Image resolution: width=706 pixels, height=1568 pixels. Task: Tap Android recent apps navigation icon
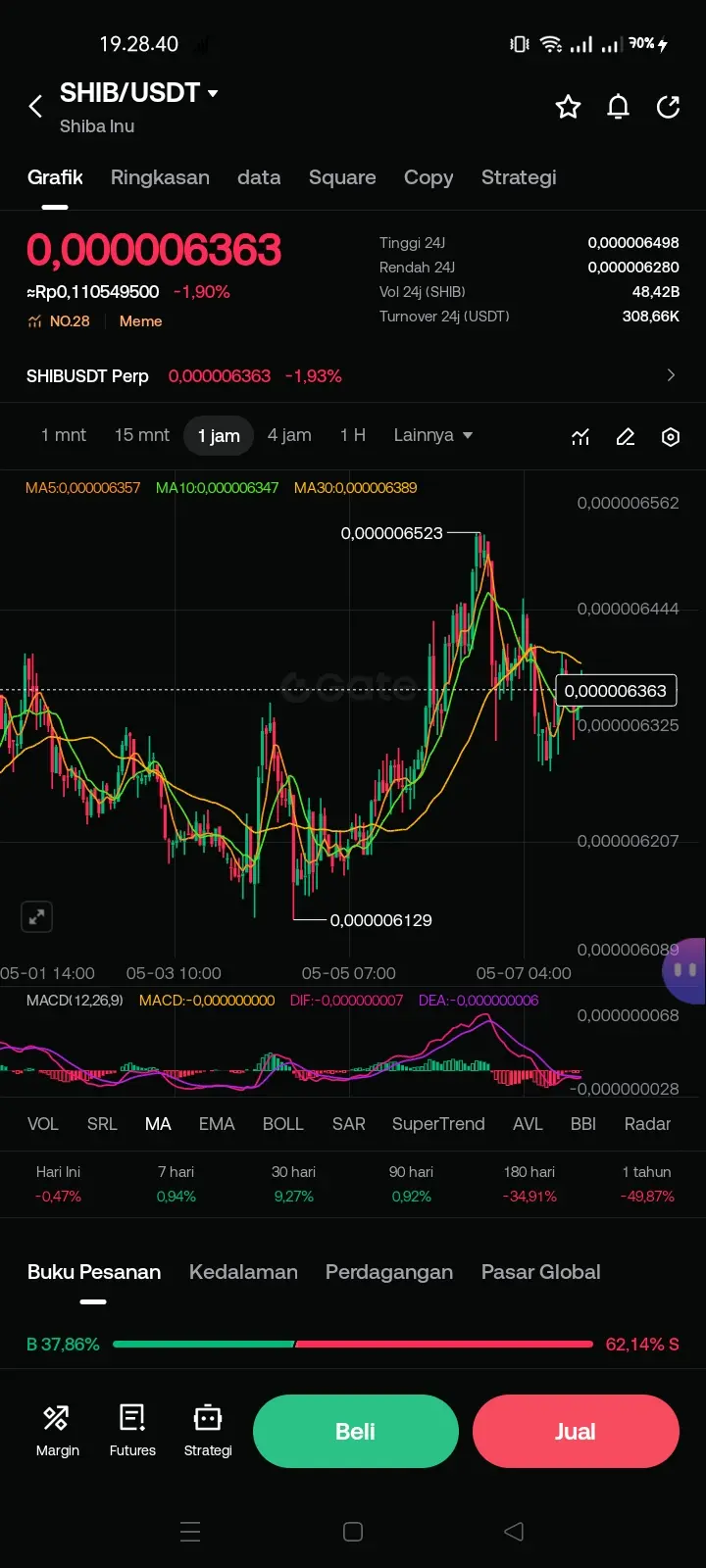coord(190,1532)
